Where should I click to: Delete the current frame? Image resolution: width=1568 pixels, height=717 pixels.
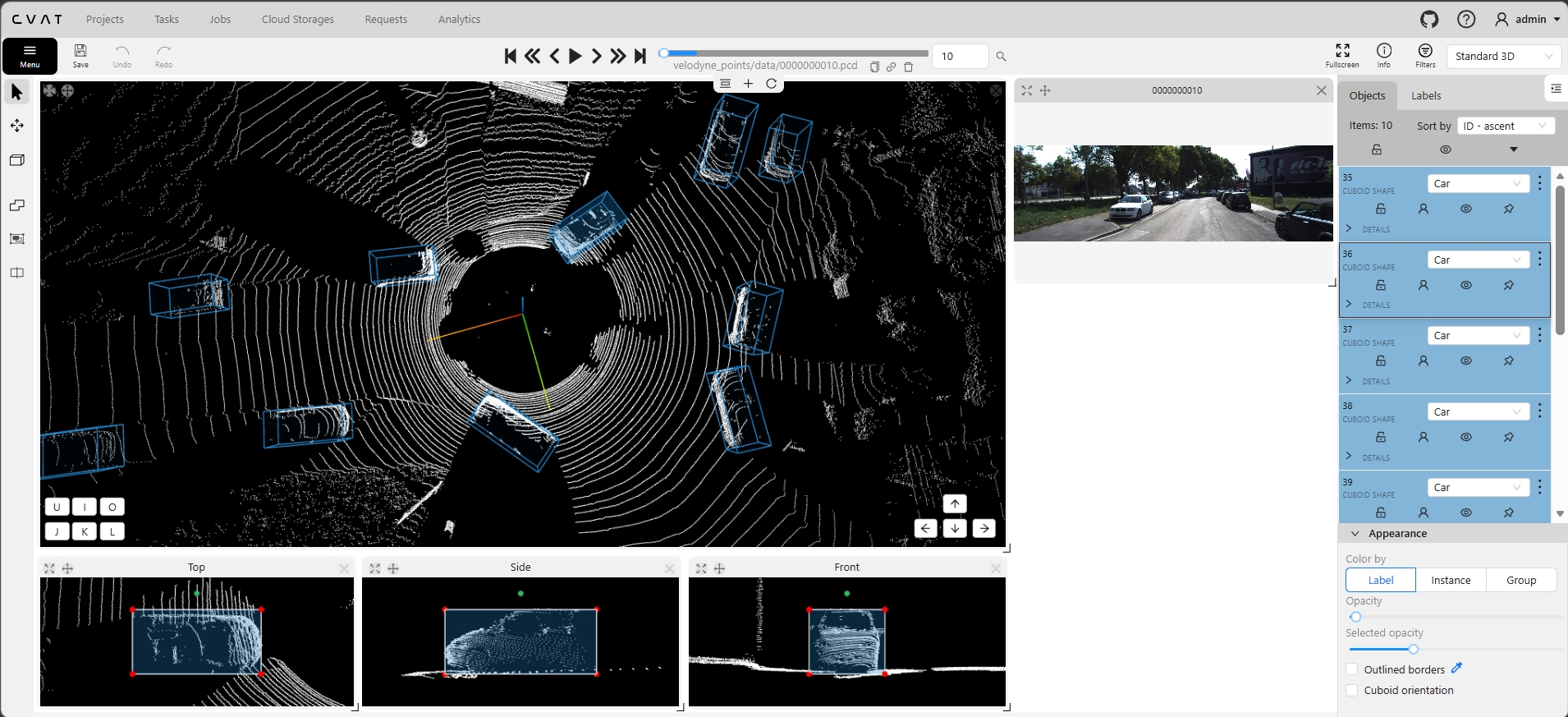pyautogui.click(x=909, y=67)
